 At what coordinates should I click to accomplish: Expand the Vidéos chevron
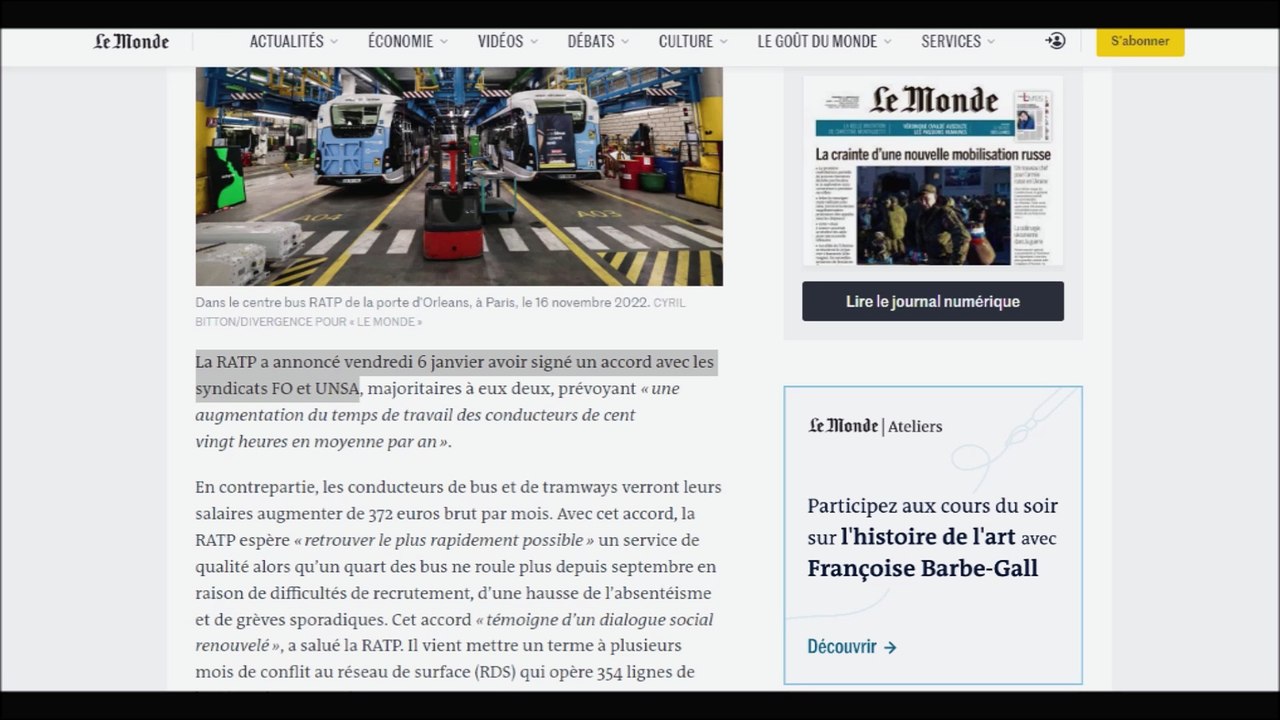pyautogui.click(x=534, y=42)
